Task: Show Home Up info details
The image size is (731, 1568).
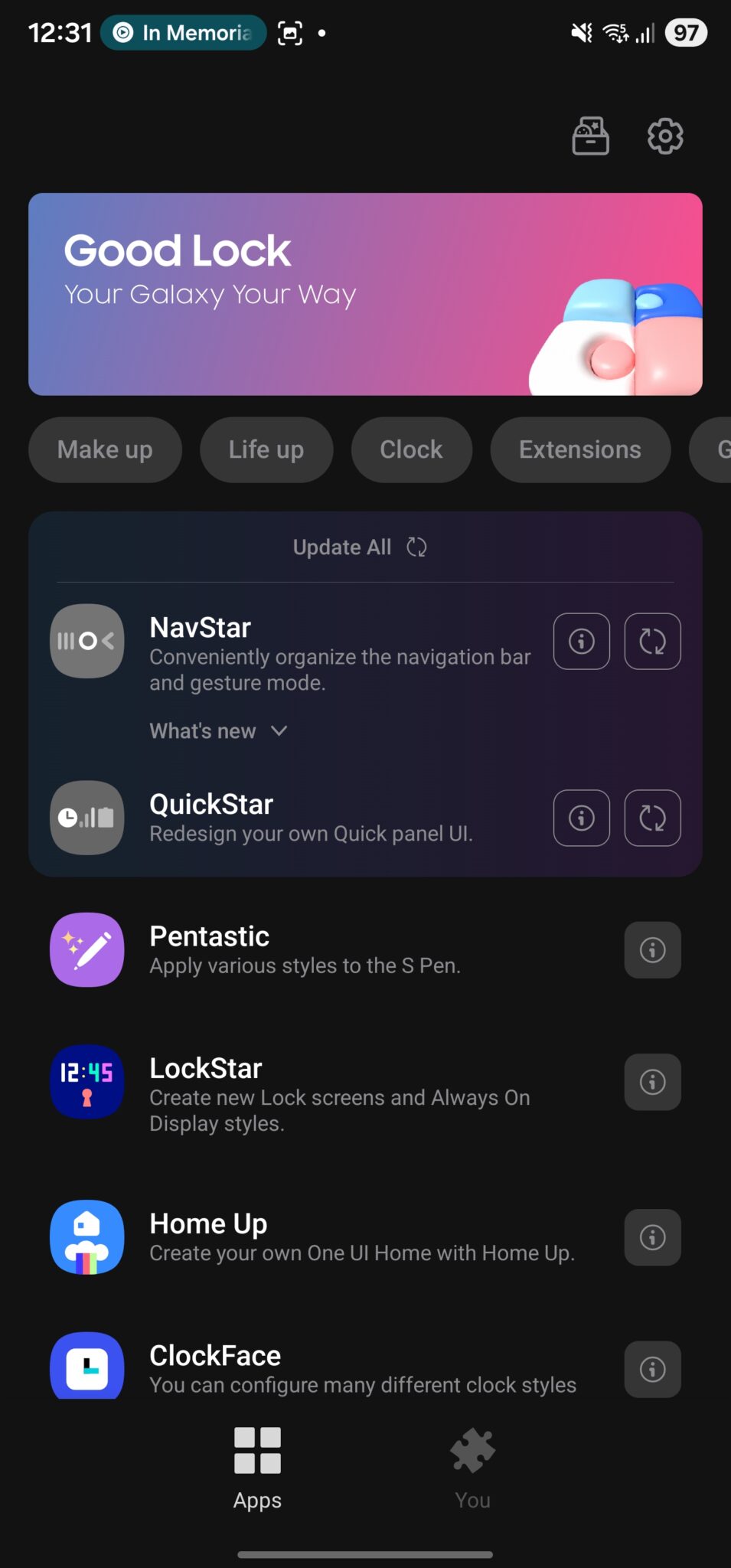Action: click(x=652, y=1237)
